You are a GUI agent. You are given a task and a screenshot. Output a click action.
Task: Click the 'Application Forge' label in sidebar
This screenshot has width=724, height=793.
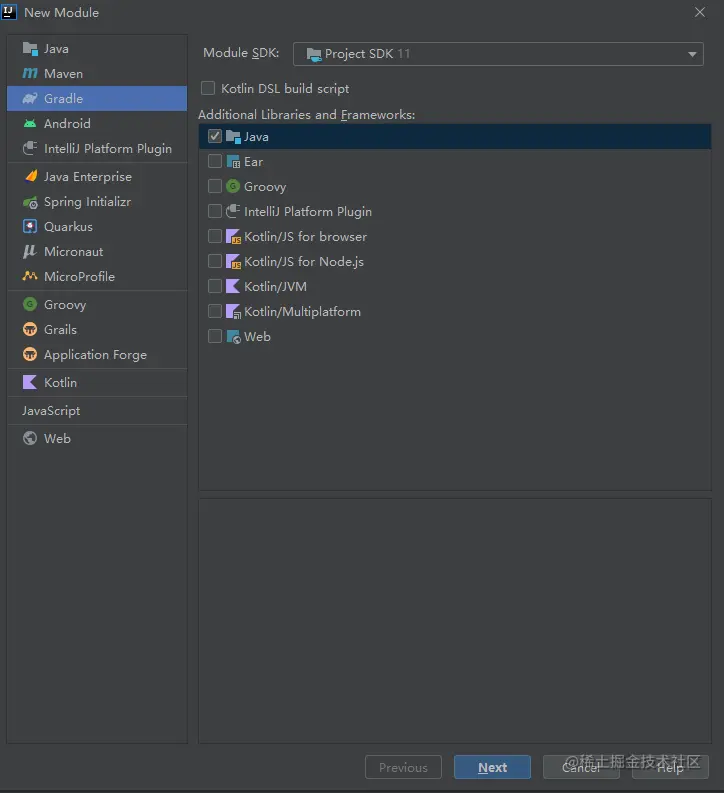click(96, 355)
